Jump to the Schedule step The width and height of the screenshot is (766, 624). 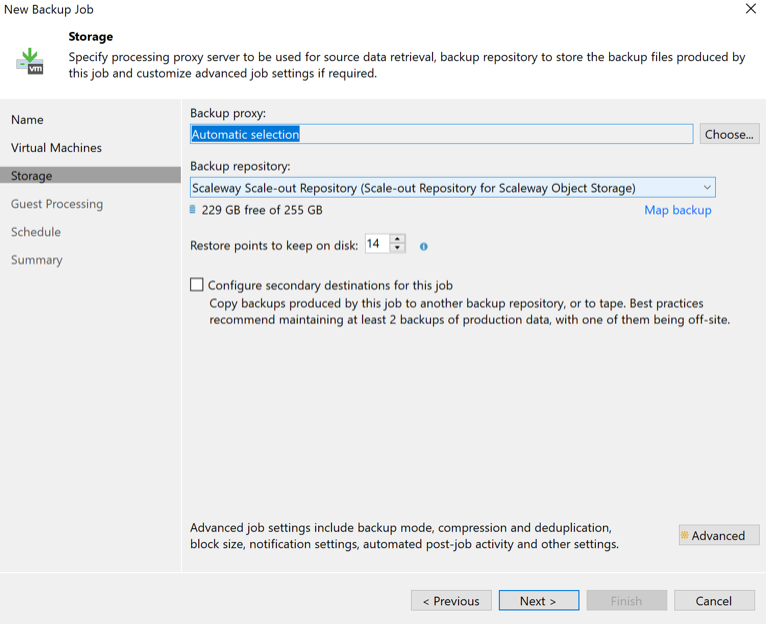[x=36, y=232]
